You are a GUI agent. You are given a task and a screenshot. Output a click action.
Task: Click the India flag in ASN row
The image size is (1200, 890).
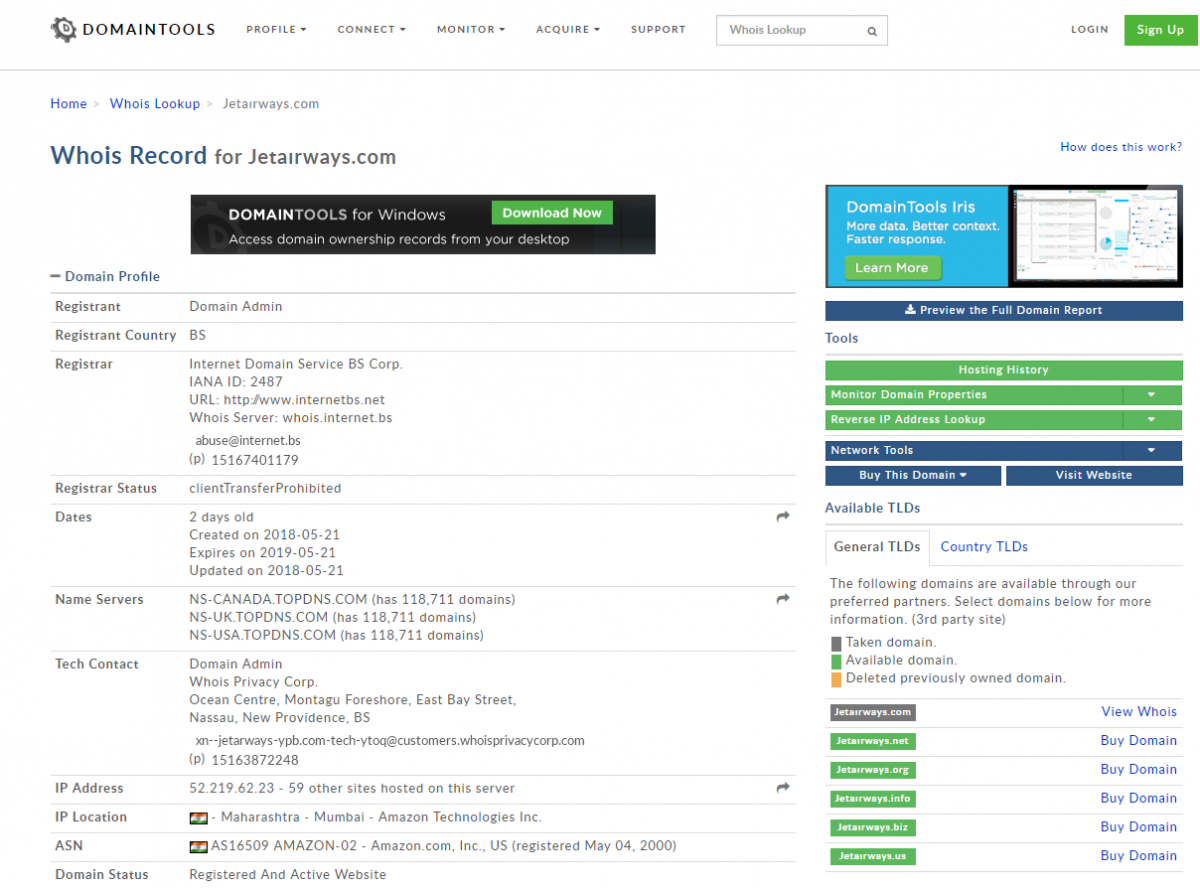coord(198,847)
